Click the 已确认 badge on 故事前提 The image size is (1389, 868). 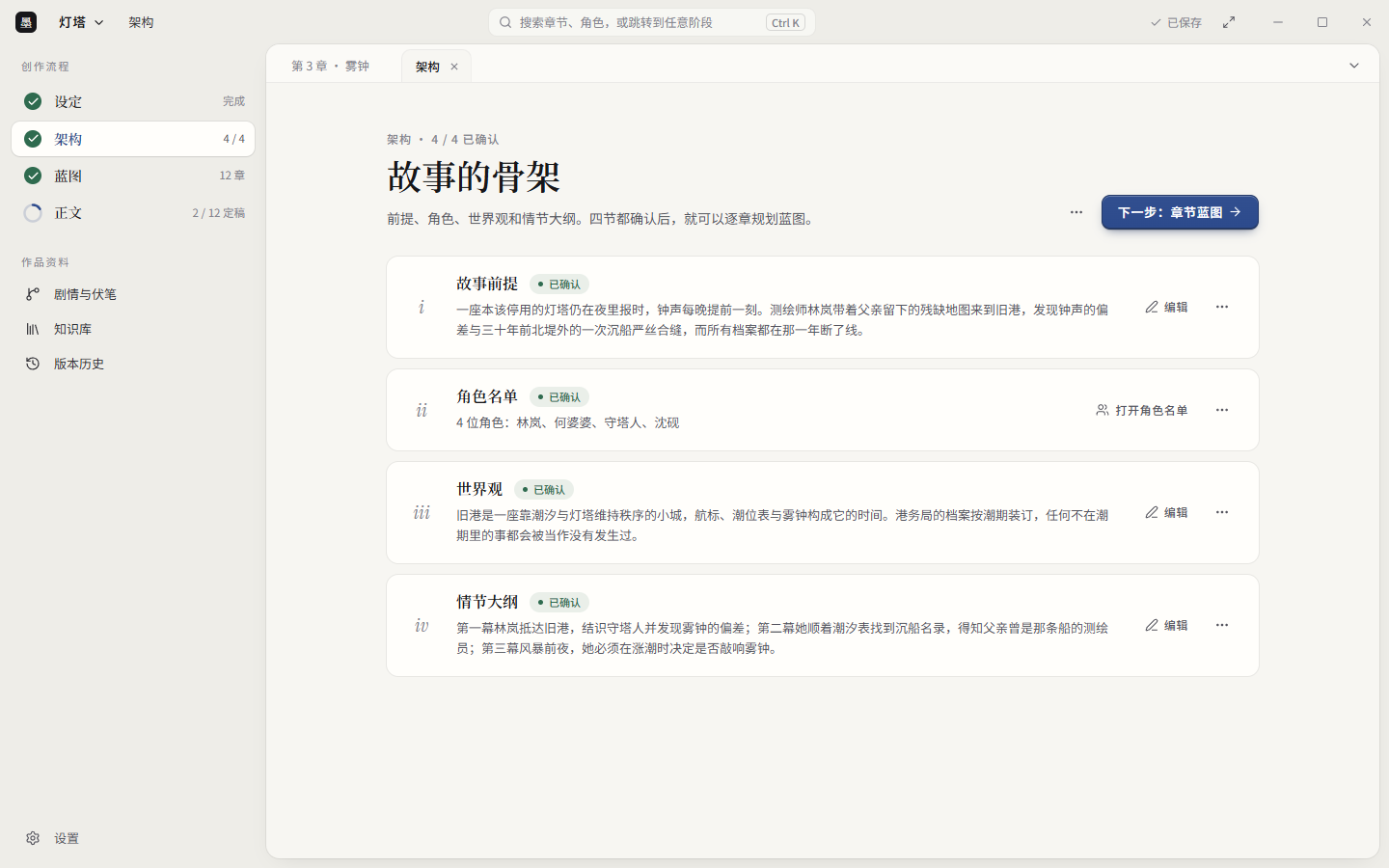point(559,285)
